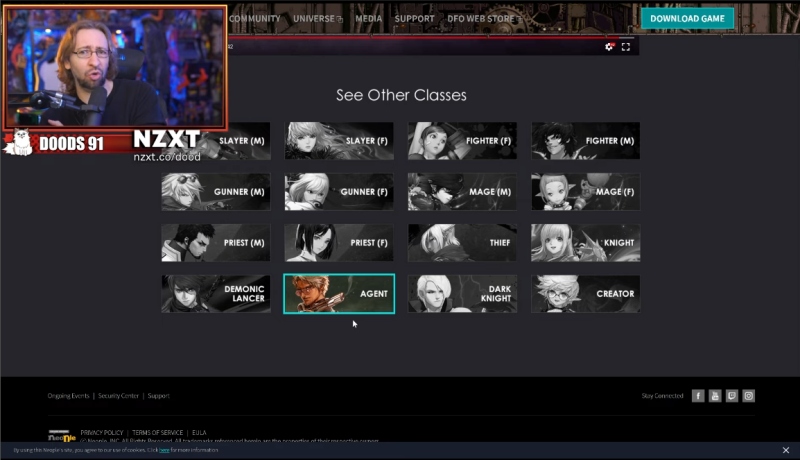Click the Download Game button

click(687, 18)
